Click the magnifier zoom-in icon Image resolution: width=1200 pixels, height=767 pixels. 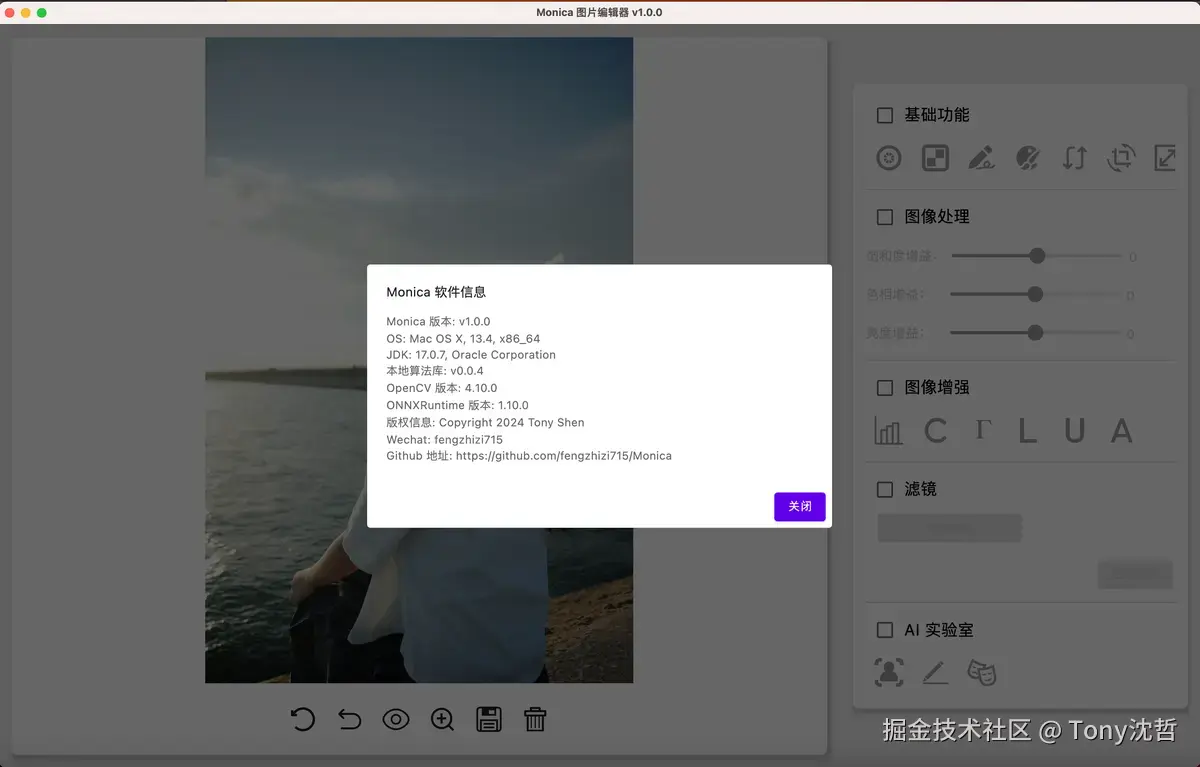[x=442, y=719]
